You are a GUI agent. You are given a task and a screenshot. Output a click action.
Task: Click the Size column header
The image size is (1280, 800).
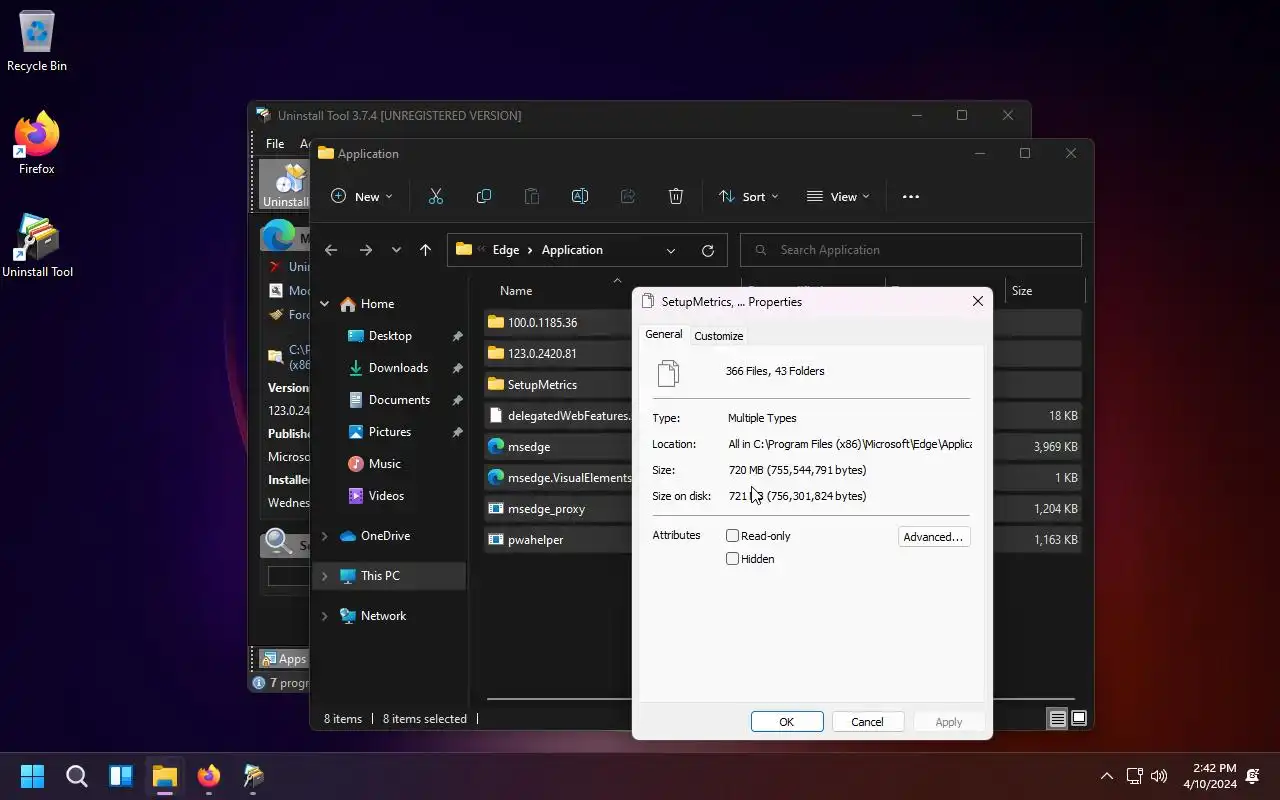point(1022,291)
